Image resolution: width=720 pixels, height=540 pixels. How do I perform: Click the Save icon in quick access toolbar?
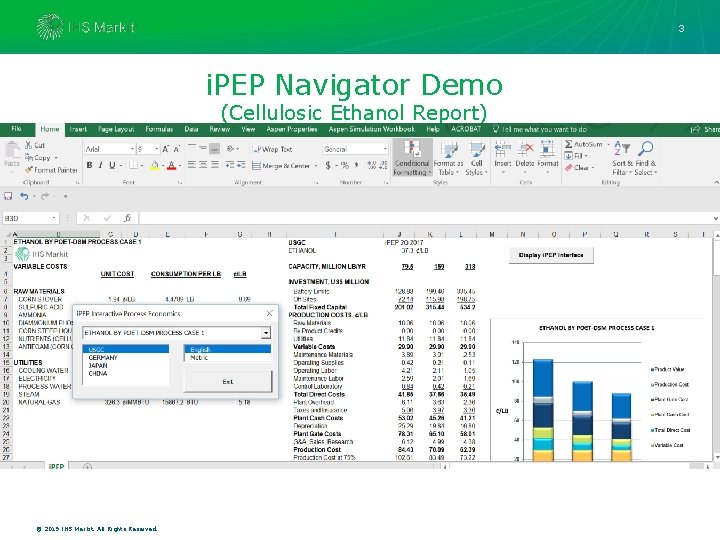pyautogui.click(x=8, y=196)
